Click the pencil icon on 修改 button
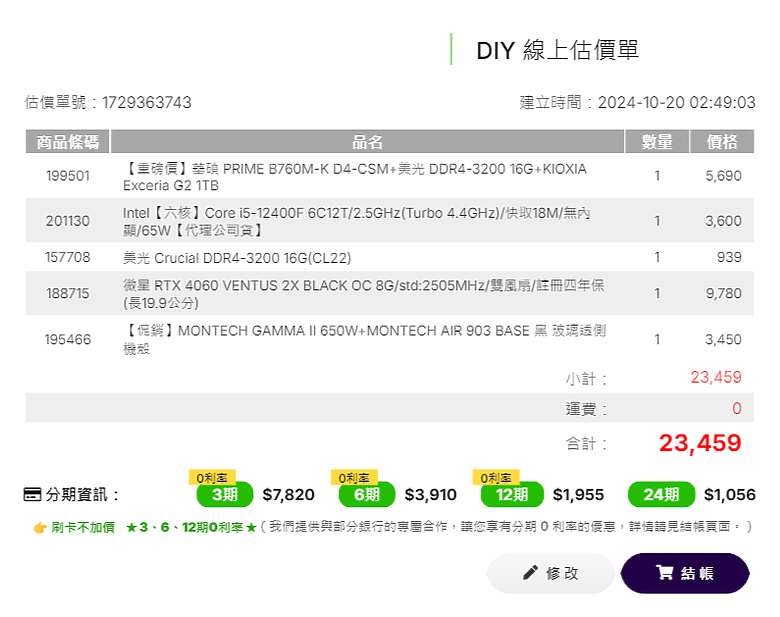The image size is (780, 617). tap(530, 573)
